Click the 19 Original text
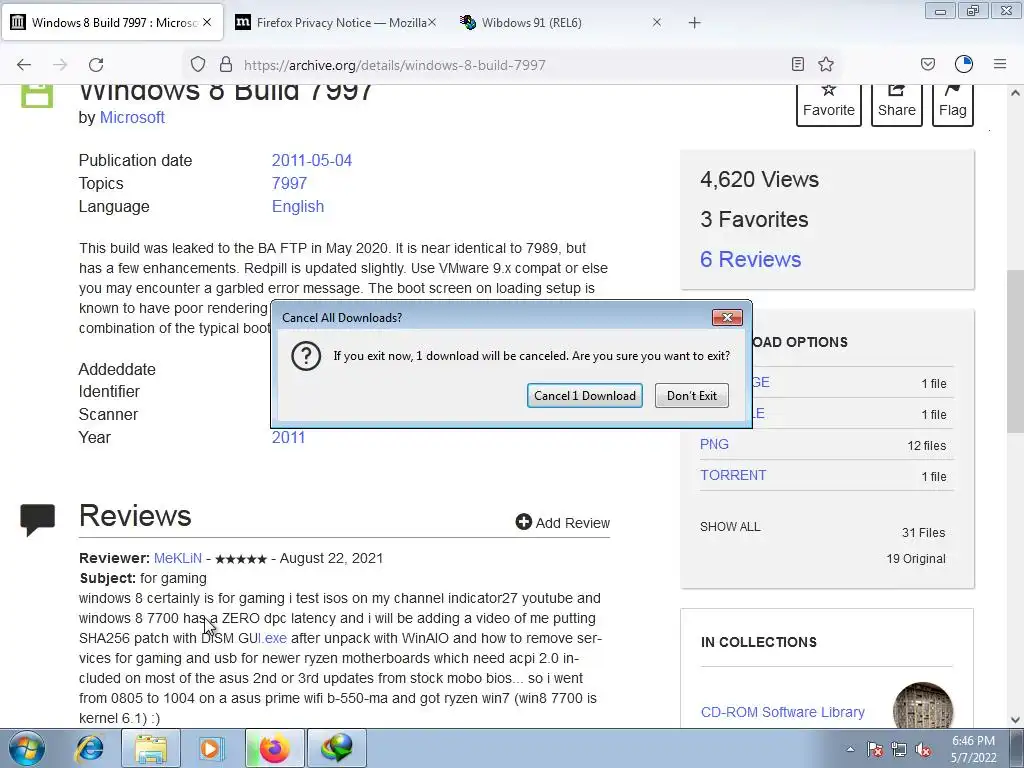1024x768 pixels. tap(916, 558)
